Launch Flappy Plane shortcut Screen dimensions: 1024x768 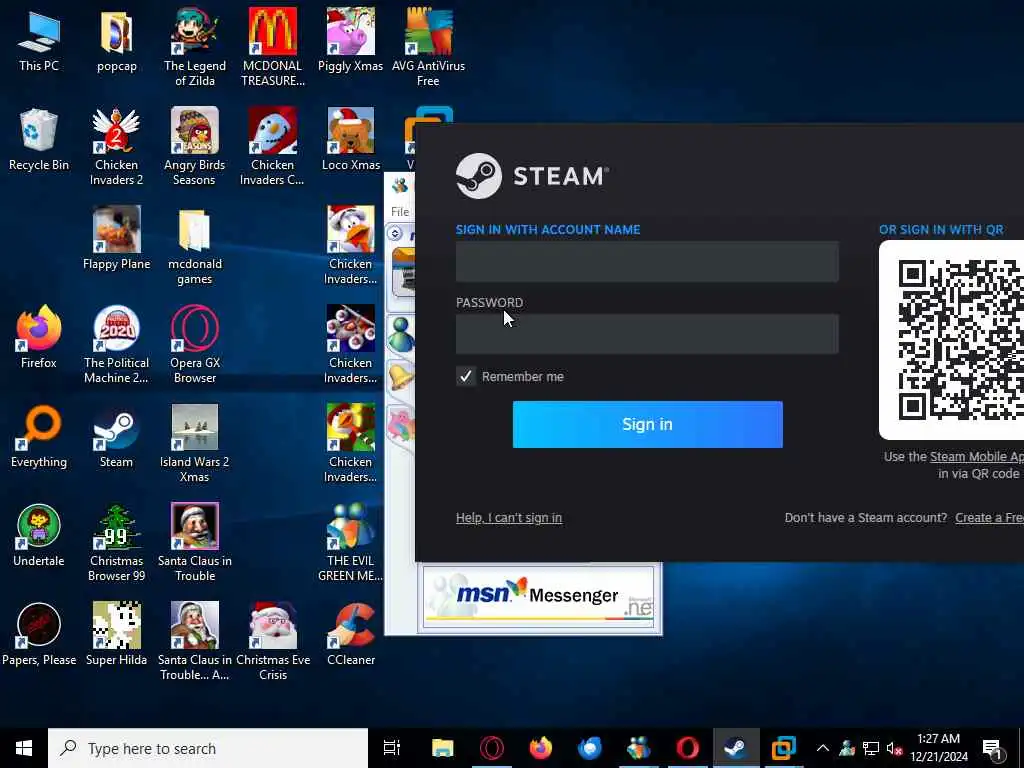tap(116, 239)
